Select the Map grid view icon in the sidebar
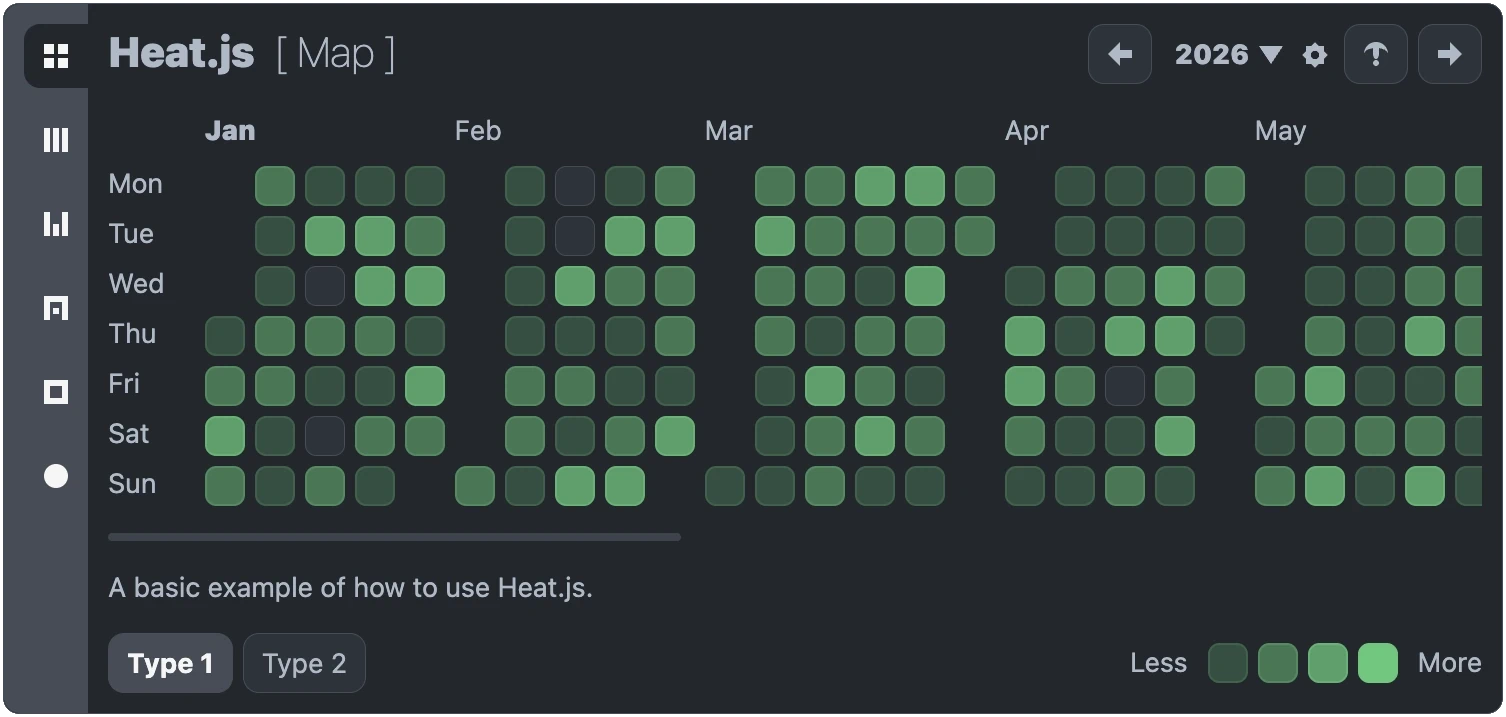 coord(55,55)
